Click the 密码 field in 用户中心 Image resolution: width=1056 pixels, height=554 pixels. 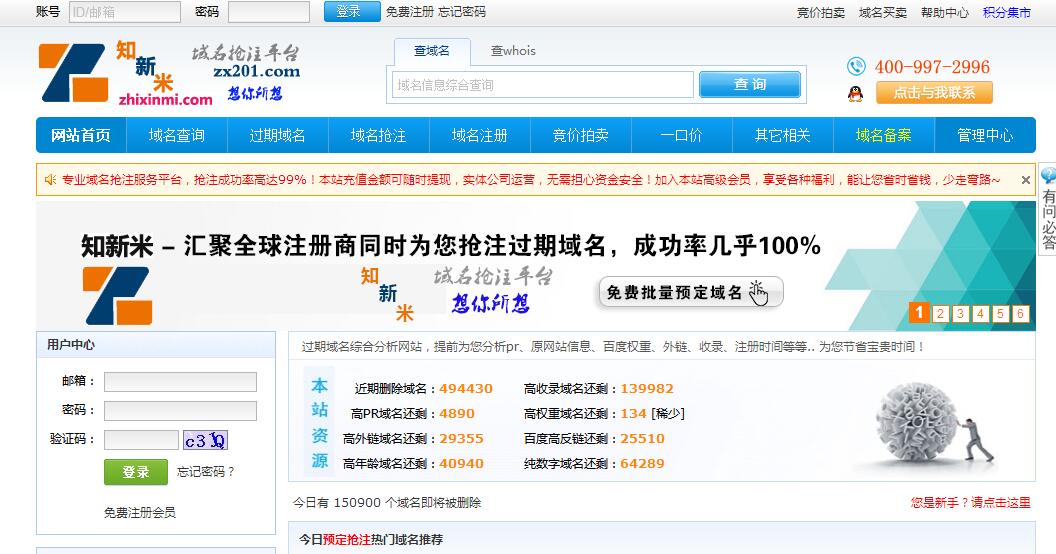(x=180, y=411)
